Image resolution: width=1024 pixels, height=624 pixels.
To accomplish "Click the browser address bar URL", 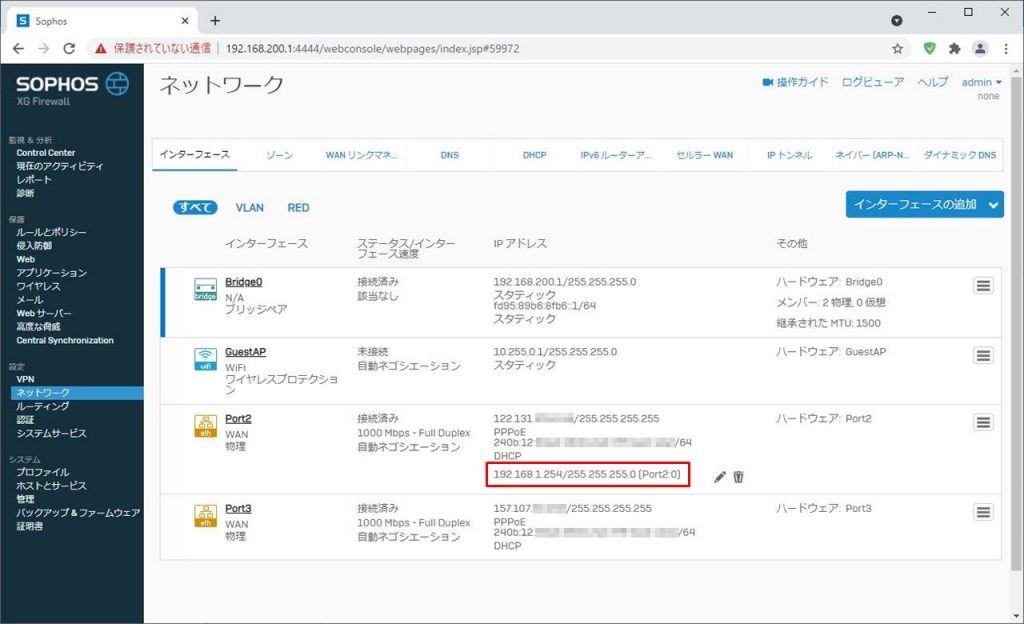I will coord(372,48).
